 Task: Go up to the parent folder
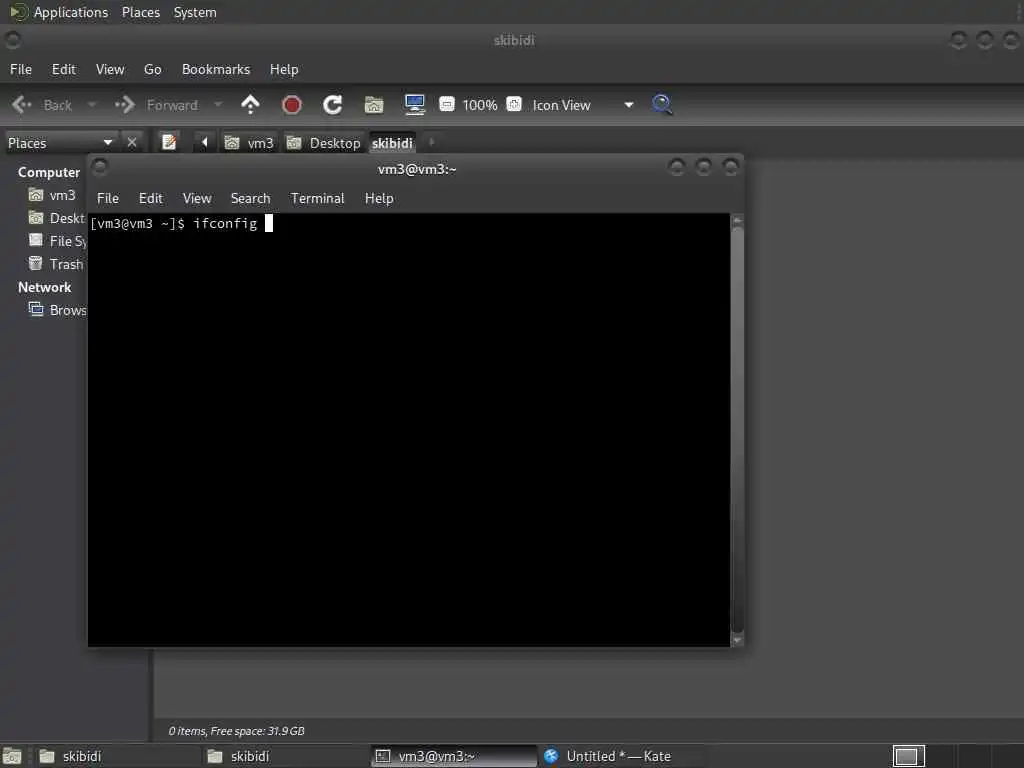coord(250,104)
